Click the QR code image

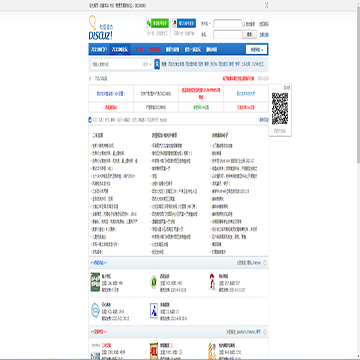(x=280, y=109)
